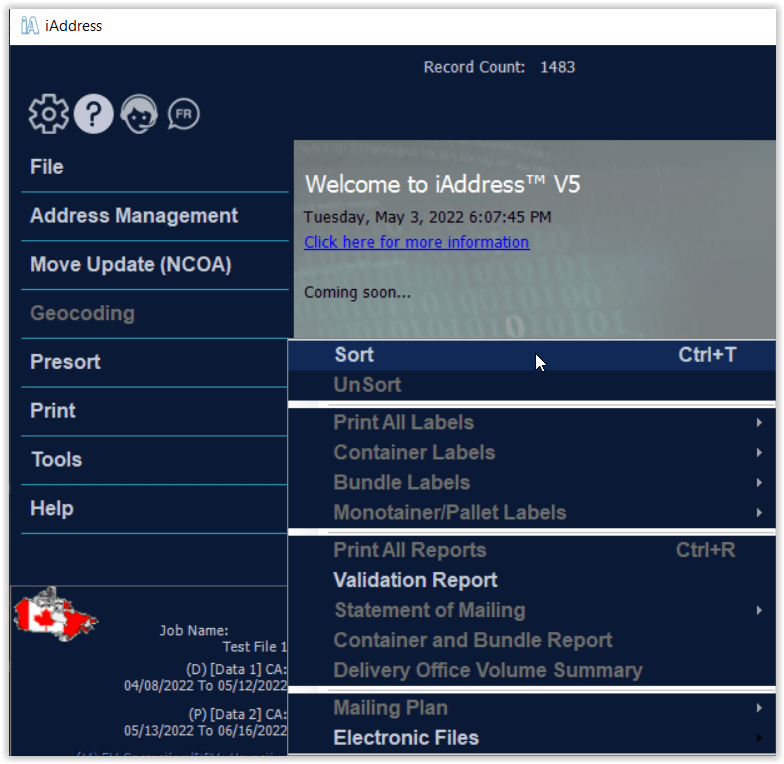Click the 'Coming soon...' text
The height and width of the screenshot is (764, 784).
358,292
